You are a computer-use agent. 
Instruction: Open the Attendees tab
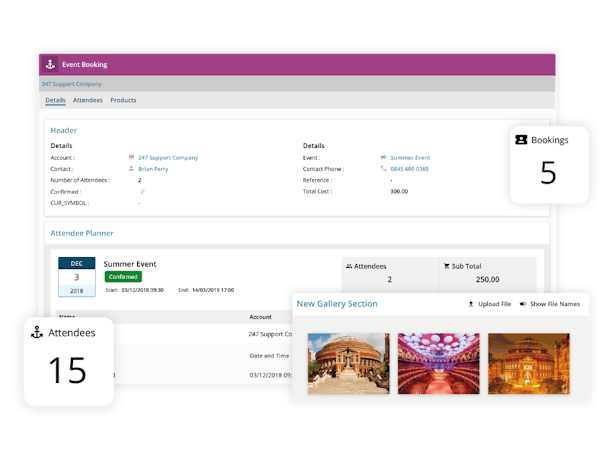coord(88,100)
